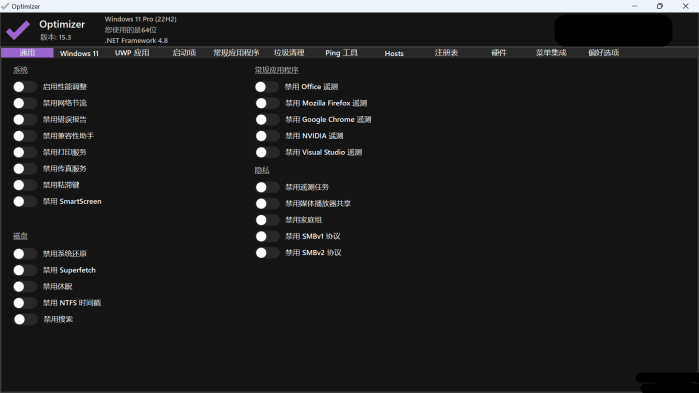The height and width of the screenshot is (393, 699).
Task: Enable the 禁用网络节流 switch
Action: (25, 103)
